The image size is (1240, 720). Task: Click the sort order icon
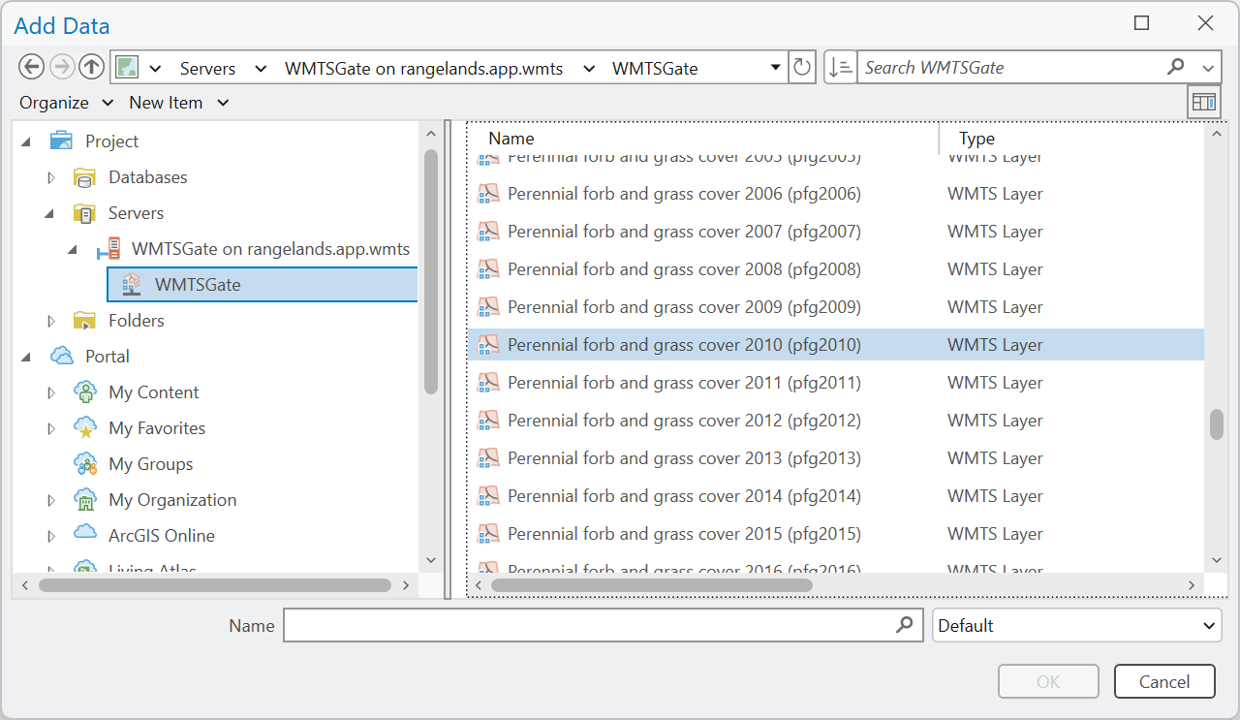[x=840, y=67]
